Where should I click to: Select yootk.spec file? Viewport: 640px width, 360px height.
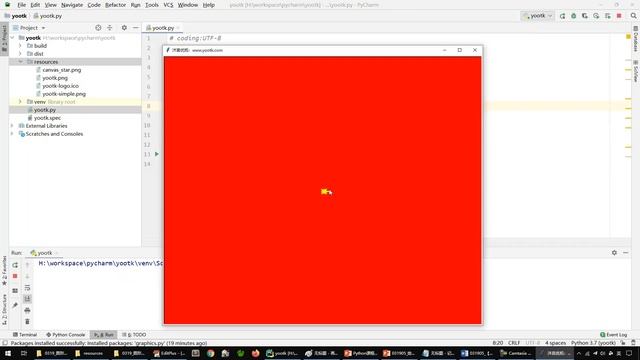(47, 118)
